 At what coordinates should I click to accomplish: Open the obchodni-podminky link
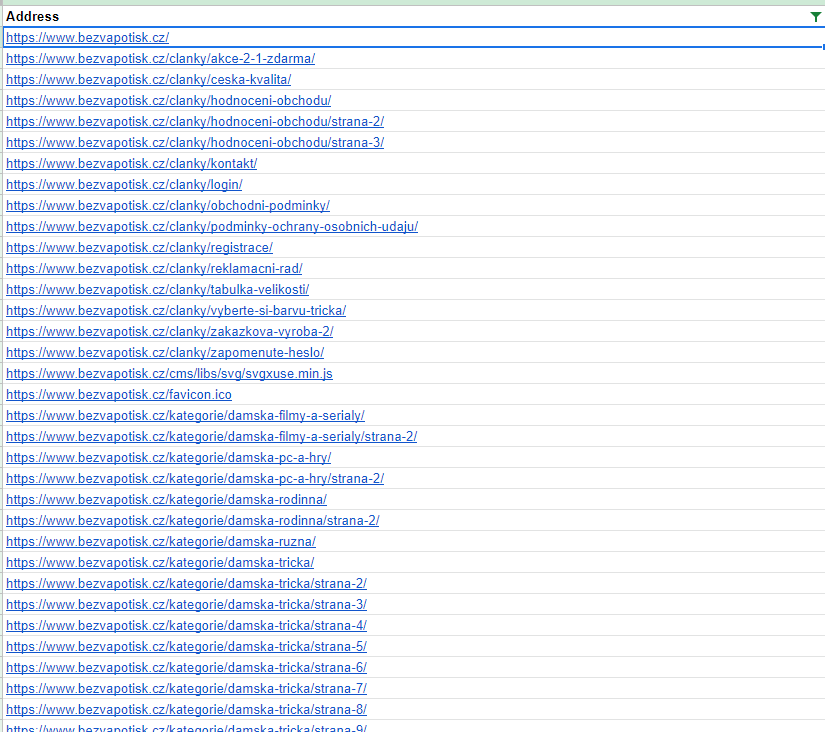pos(168,206)
